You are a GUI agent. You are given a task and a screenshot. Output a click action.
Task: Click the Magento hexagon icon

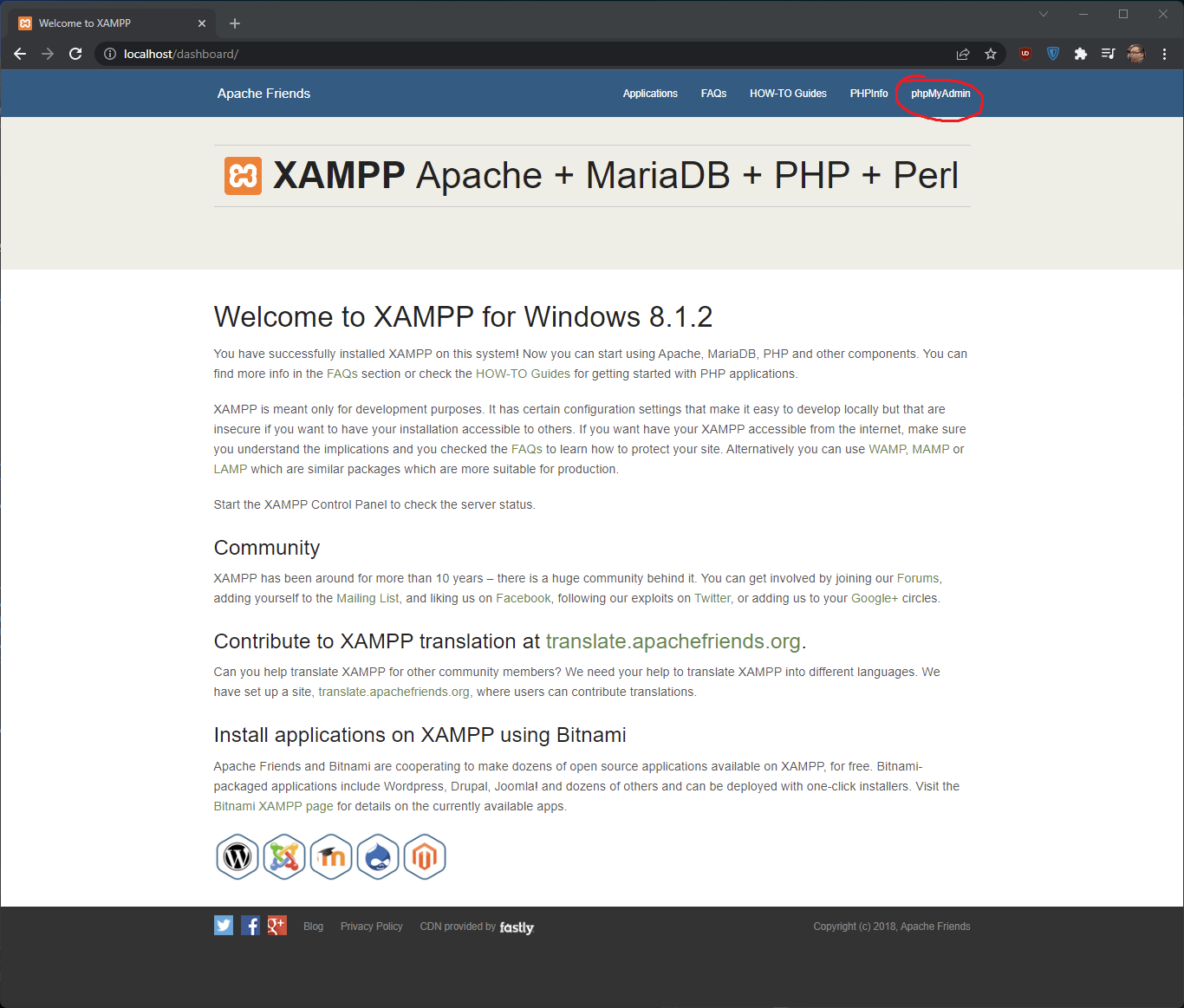425,857
